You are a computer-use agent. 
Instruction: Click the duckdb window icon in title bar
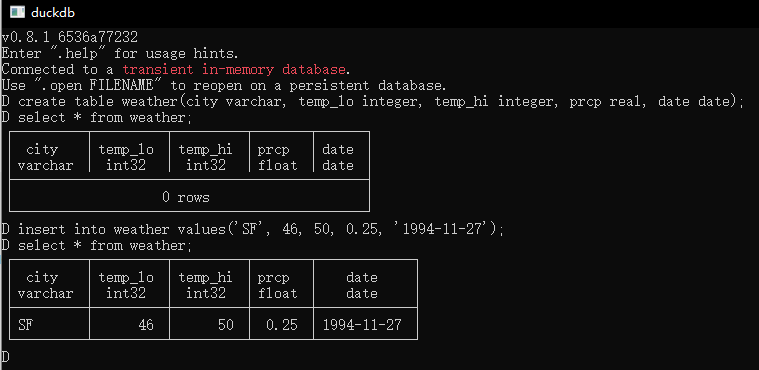(x=17, y=12)
